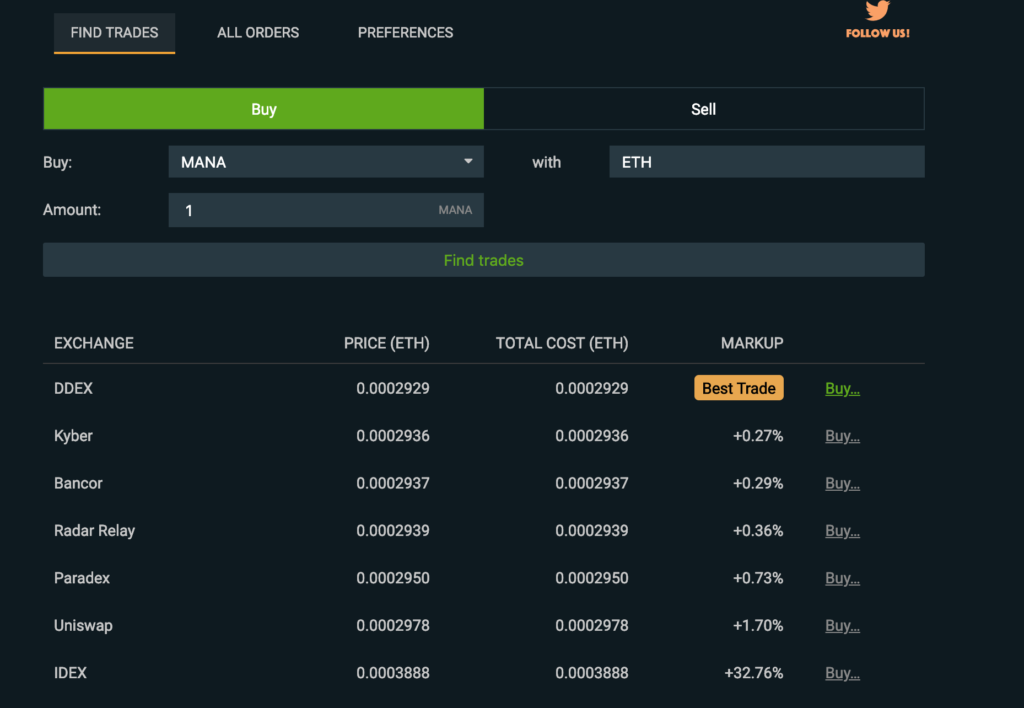Screen dimensions: 1024x708
Task: Click the PRICE (ETH) column header
Action: 387,344
